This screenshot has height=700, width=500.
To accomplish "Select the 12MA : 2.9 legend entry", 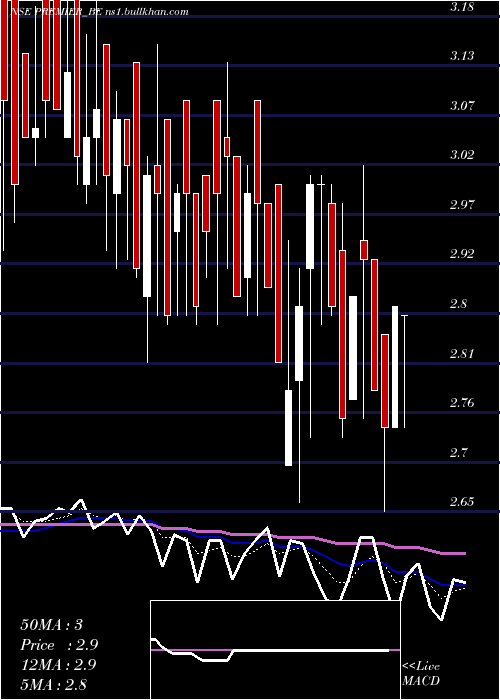I will pos(59,665).
